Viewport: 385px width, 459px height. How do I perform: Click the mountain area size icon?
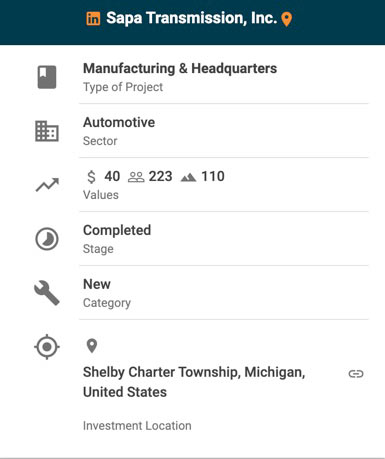coord(188,177)
